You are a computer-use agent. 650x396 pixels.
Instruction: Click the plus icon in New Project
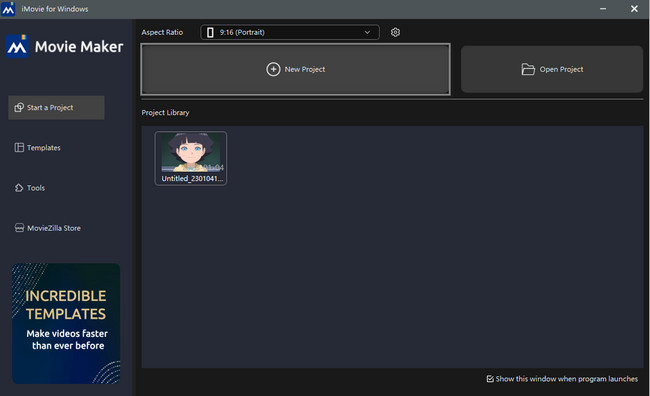pos(273,69)
